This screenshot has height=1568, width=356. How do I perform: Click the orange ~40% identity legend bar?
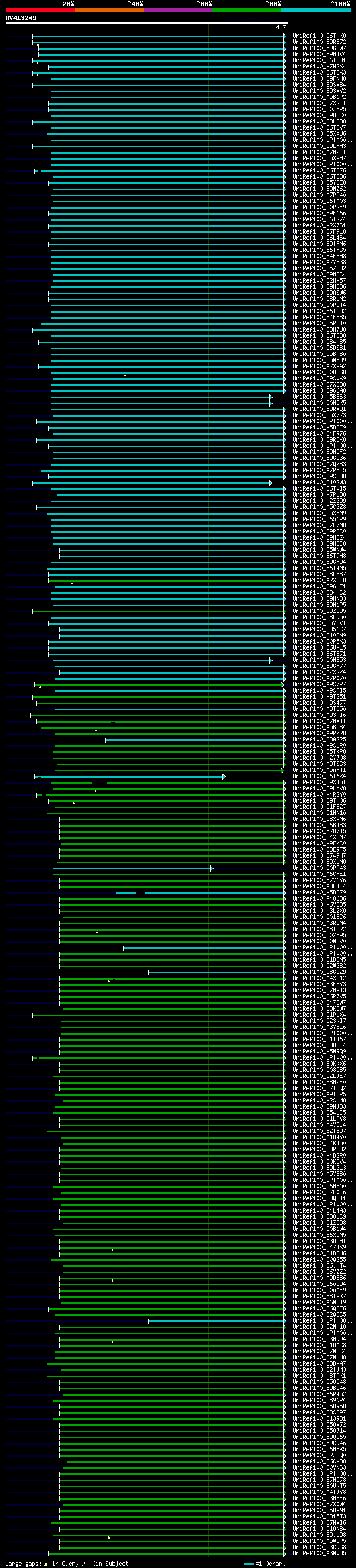pos(109,10)
